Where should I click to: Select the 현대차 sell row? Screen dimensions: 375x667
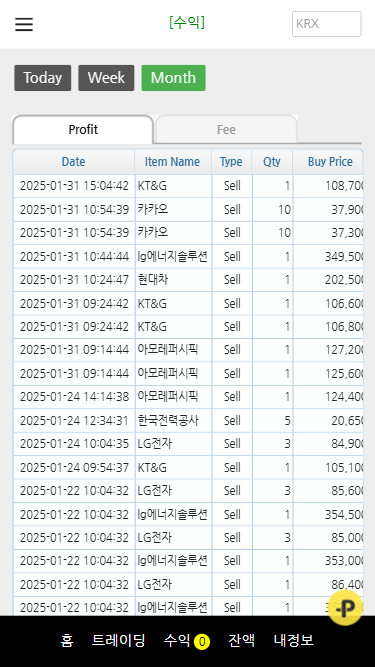click(x=188, y=280)
